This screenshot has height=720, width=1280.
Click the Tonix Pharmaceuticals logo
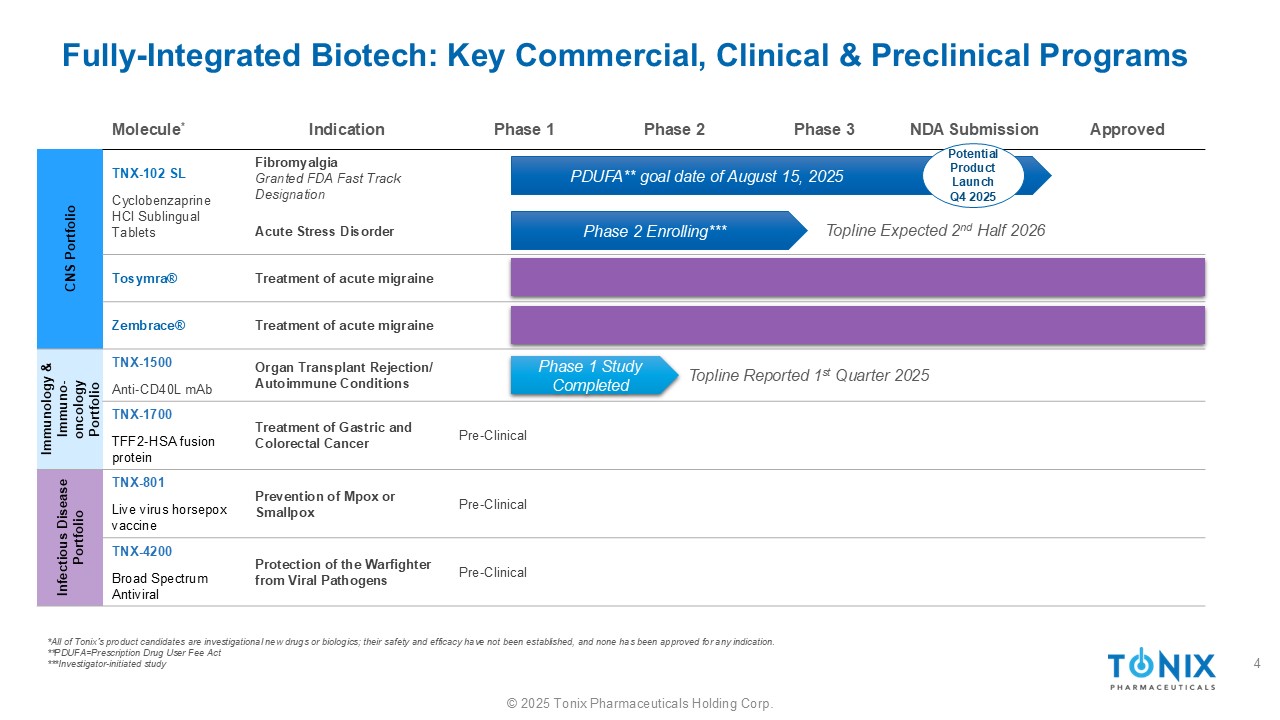(1161, 669)
